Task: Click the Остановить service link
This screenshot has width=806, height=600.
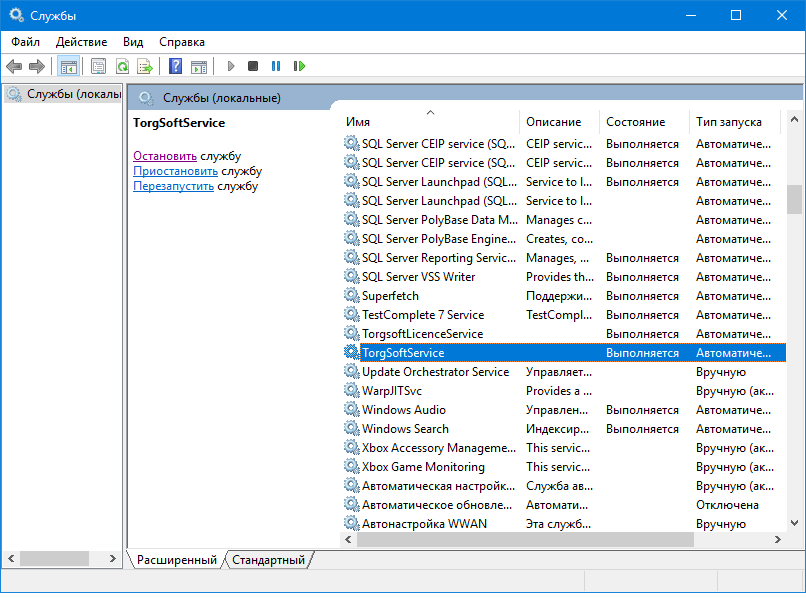Action: click(165, 156)
